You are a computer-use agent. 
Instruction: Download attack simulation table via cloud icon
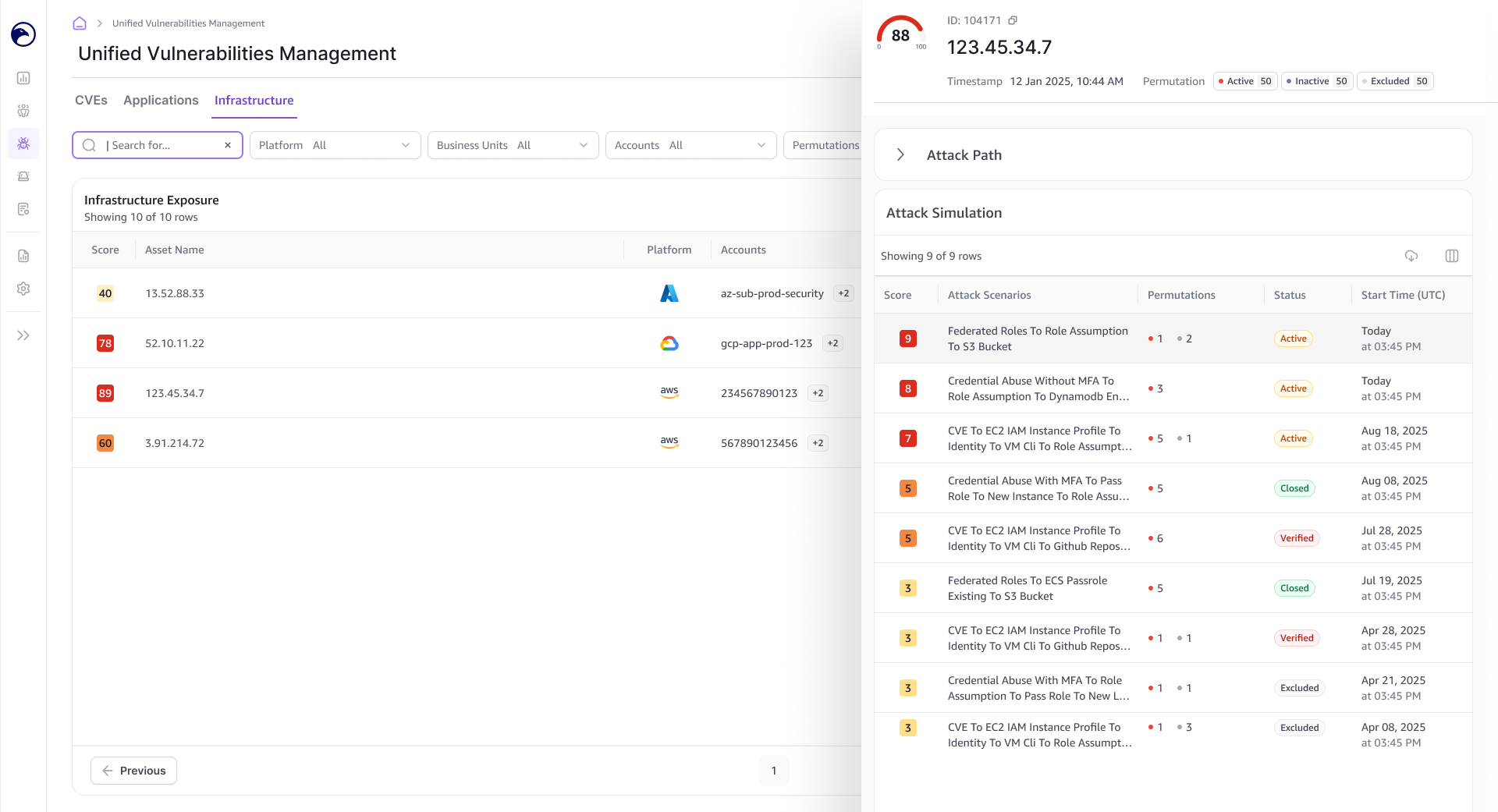(x=1411, y=256)
